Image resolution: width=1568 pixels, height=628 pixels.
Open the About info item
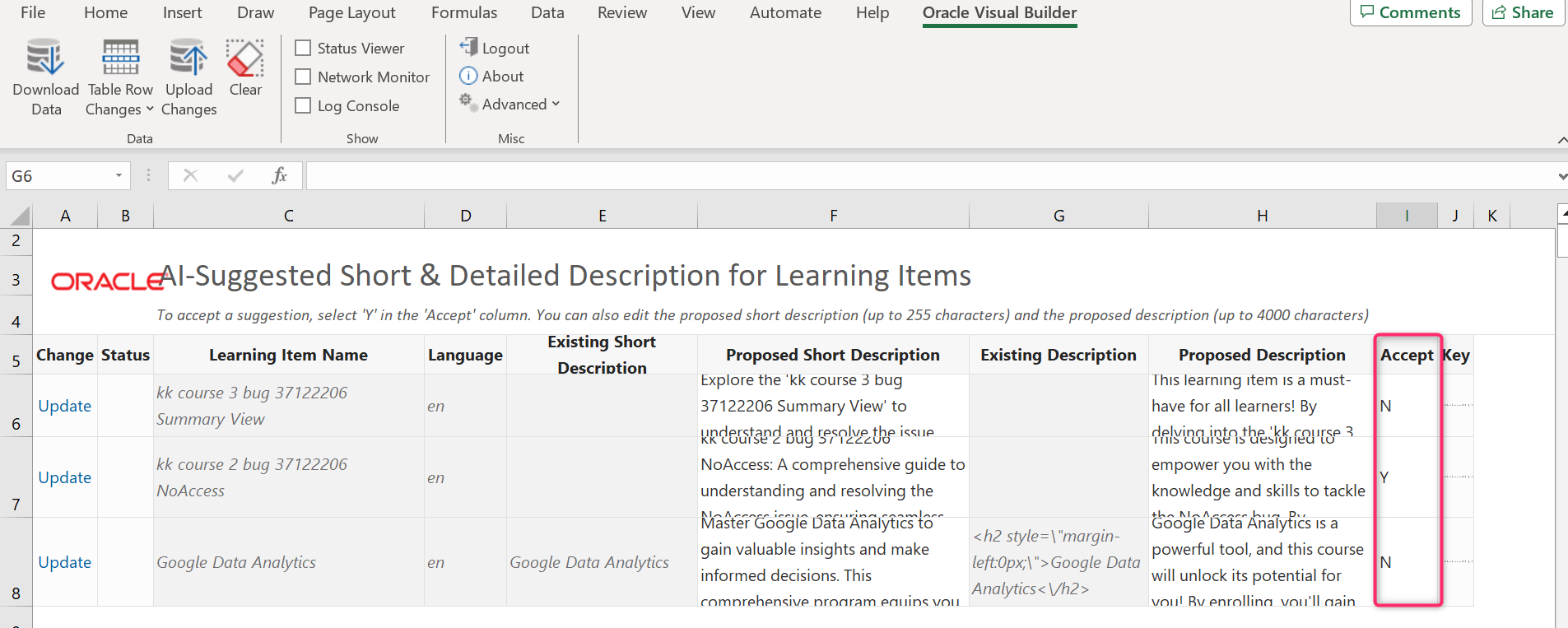[492, 77]
